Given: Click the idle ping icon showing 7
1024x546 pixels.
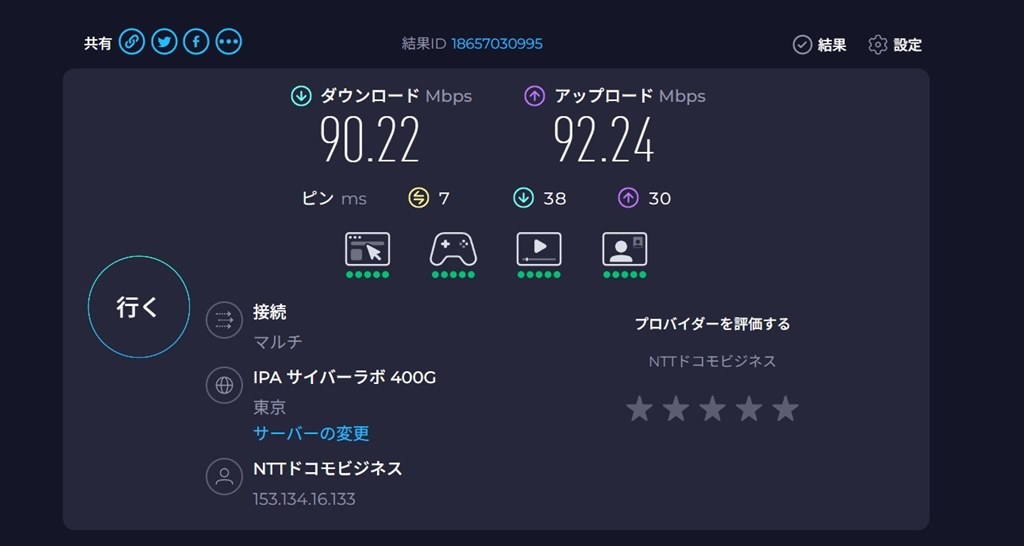Looking at the screenshot, I should (419, 198).
